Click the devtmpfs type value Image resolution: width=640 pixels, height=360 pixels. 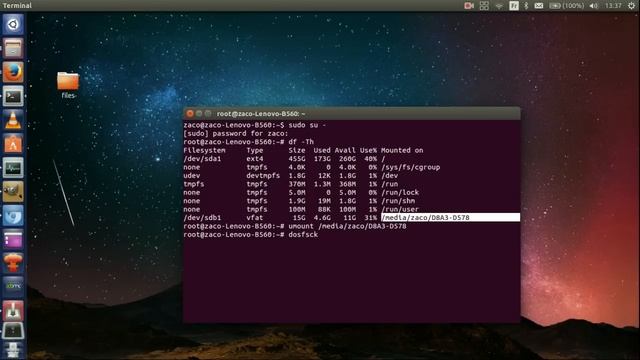point(263,176)
